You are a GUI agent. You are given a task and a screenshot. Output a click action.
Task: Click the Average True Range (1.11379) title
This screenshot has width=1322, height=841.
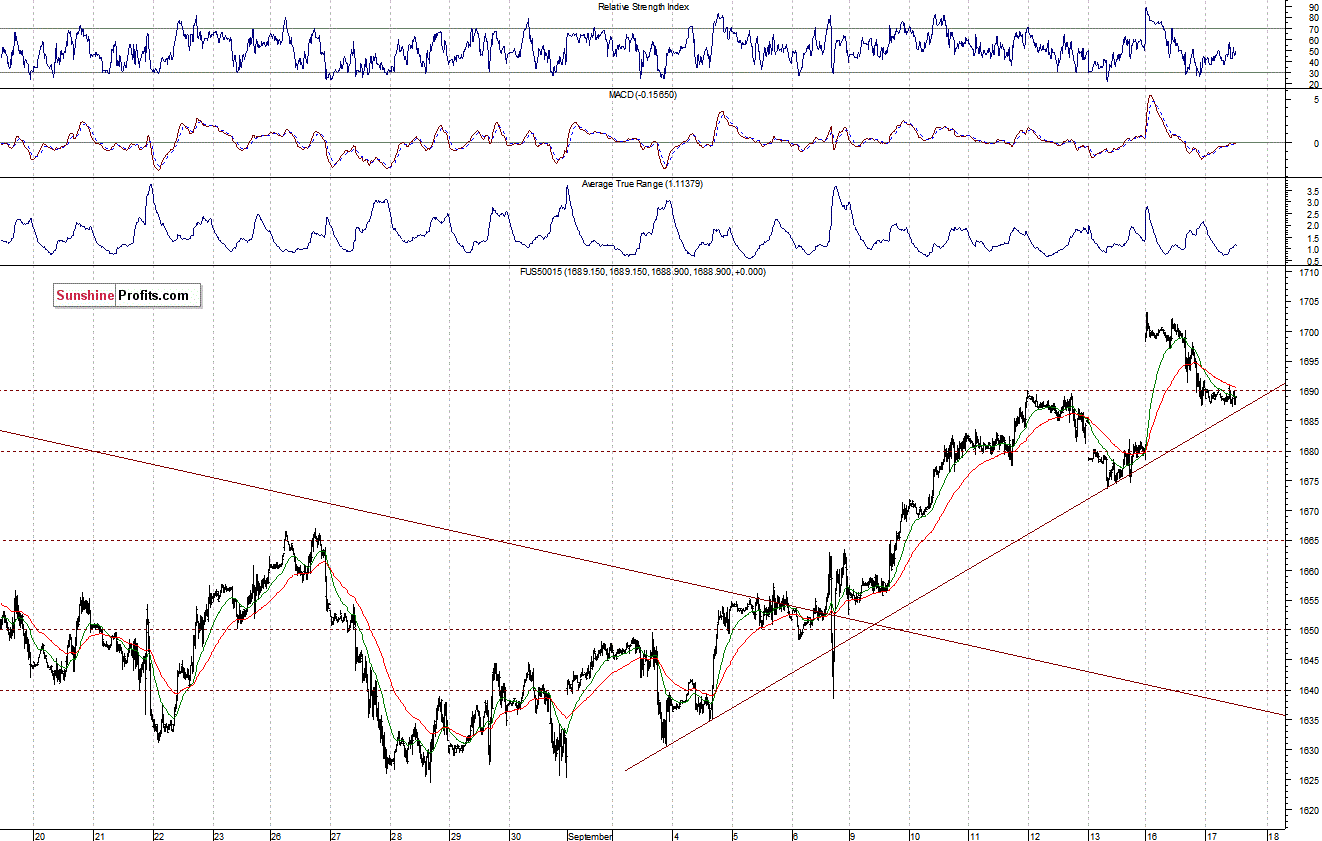[643, 184]
